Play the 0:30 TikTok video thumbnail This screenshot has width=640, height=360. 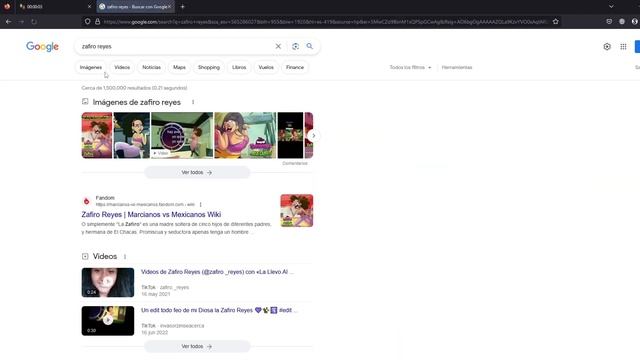pos(108,321)
